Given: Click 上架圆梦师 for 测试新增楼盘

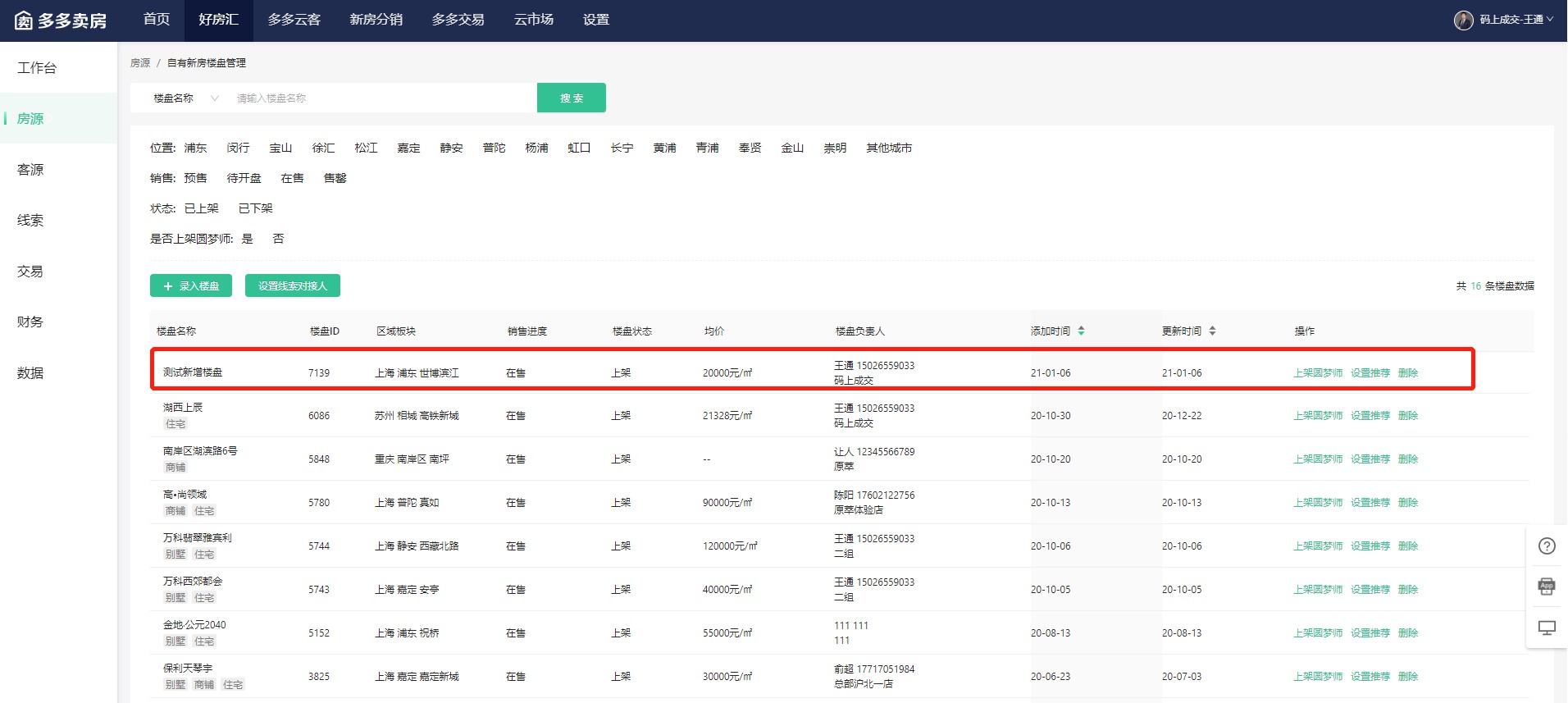Looking at the screenshot, I should tap(1318, 372).
